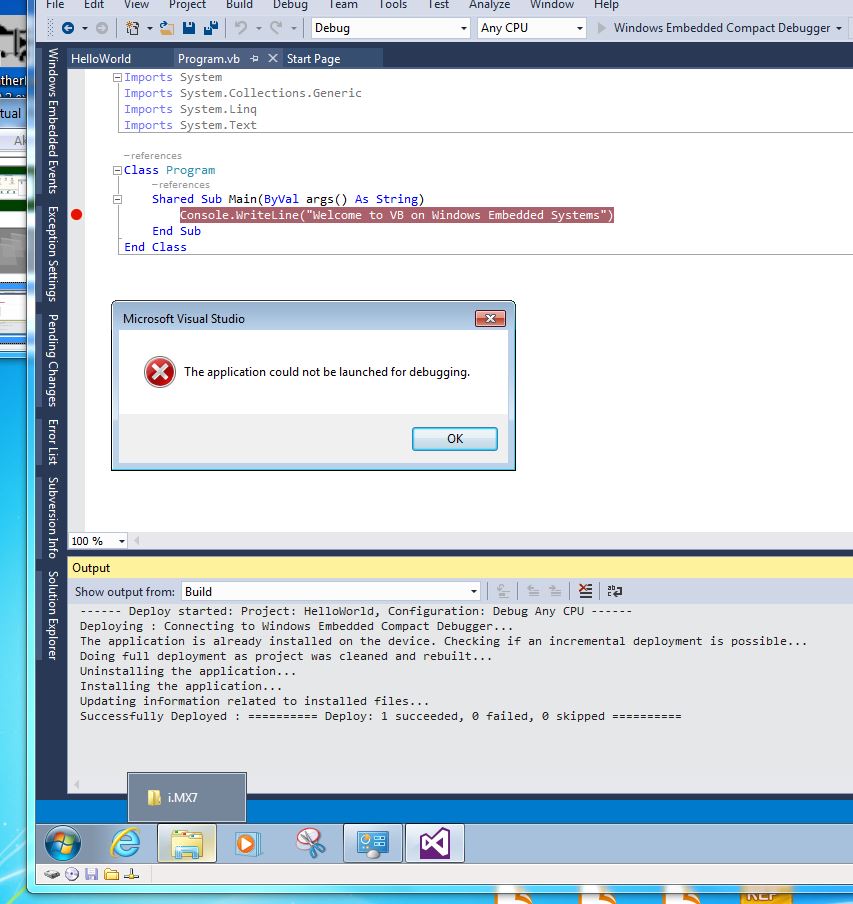Image resolution: width=853 pixels, height=904 pixels.
Task: Click the green Start debugging arrow
Action: (601, 28)
